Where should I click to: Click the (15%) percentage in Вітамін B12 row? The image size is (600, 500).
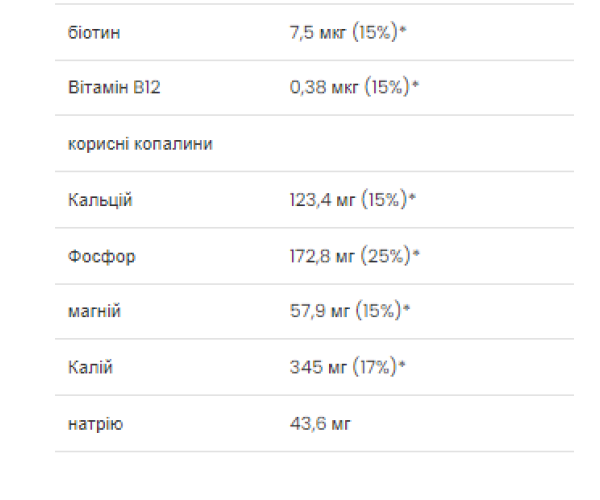tap(388, 88)
